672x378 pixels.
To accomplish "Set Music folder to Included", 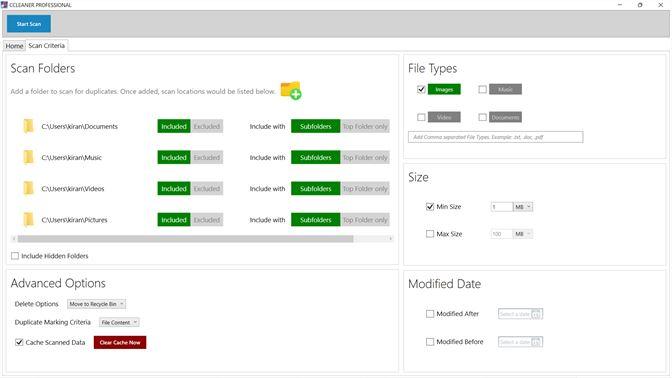I will pos(174,157).
